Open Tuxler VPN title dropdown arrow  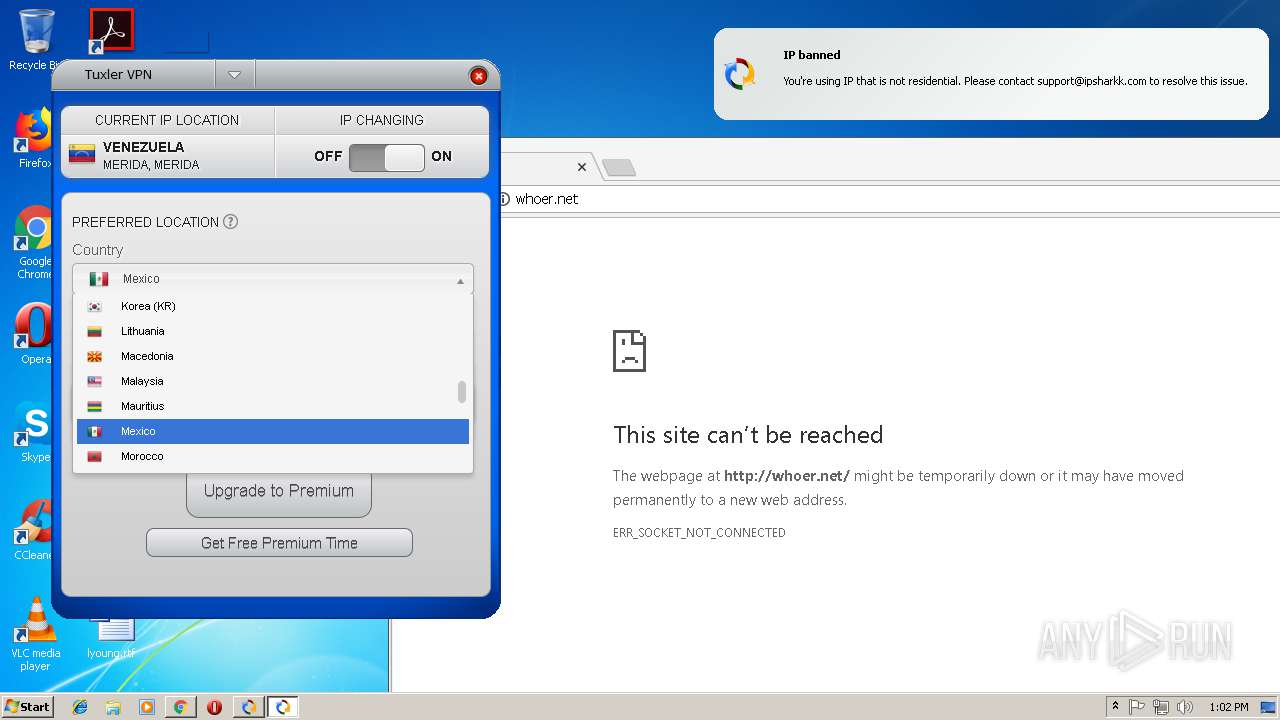(x=234, y=74)
